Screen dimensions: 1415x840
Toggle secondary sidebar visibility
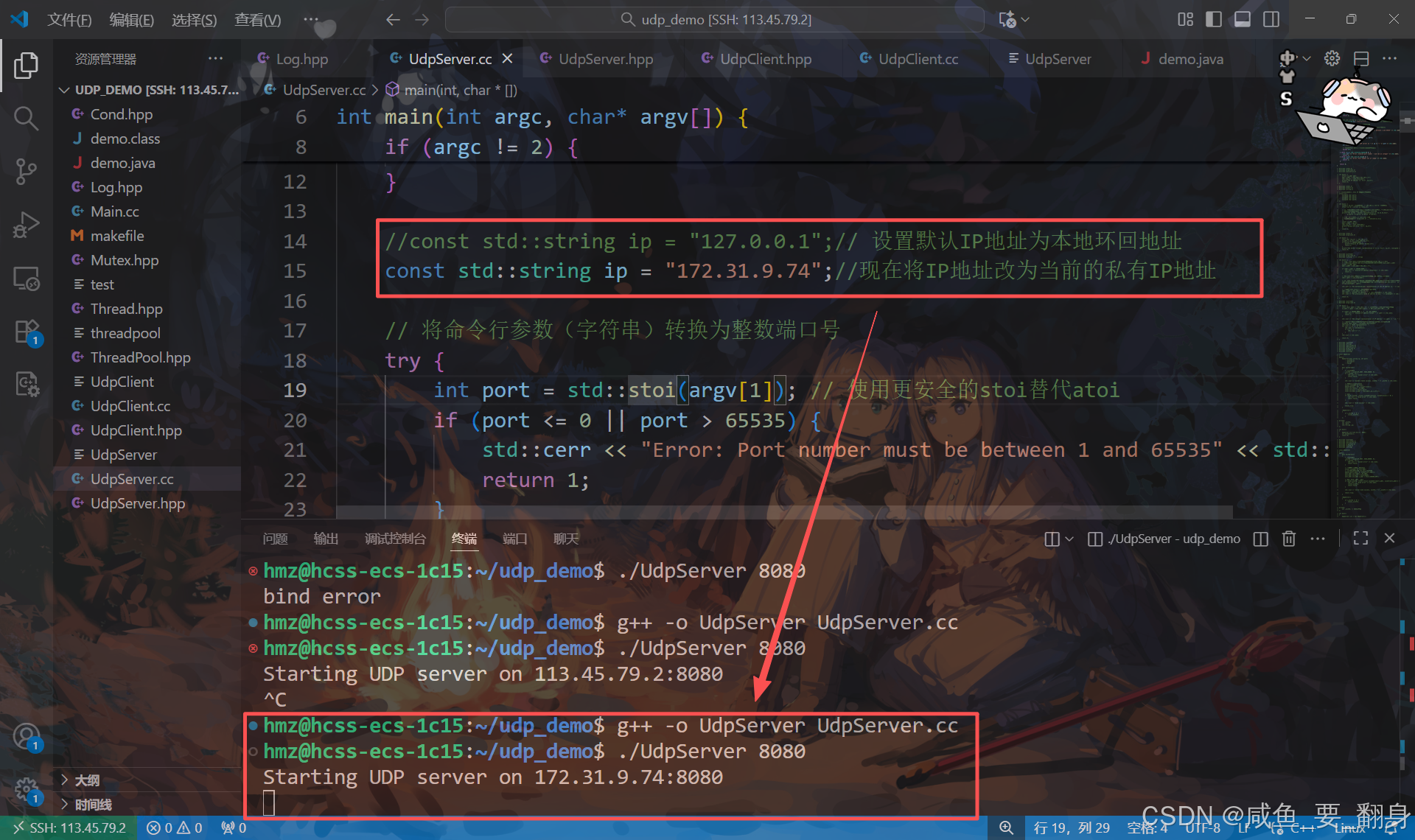pos(1271,19)
